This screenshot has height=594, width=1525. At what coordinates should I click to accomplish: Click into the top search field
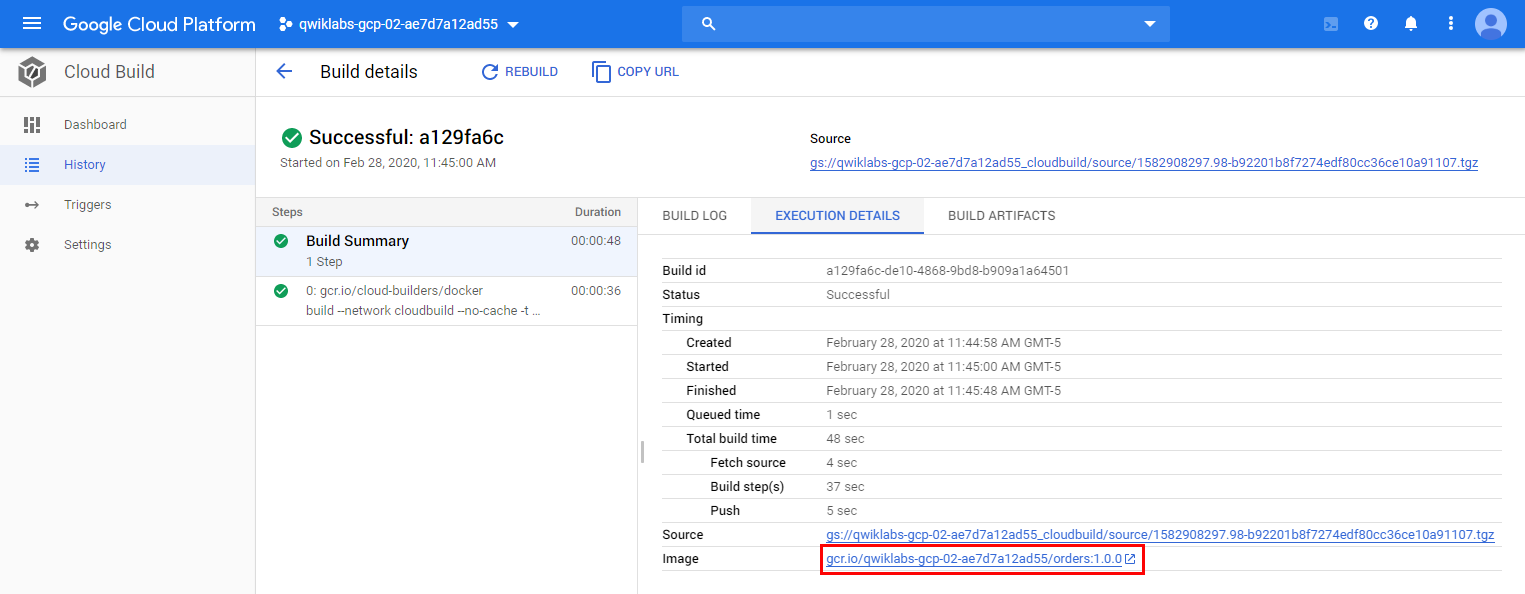926,24
